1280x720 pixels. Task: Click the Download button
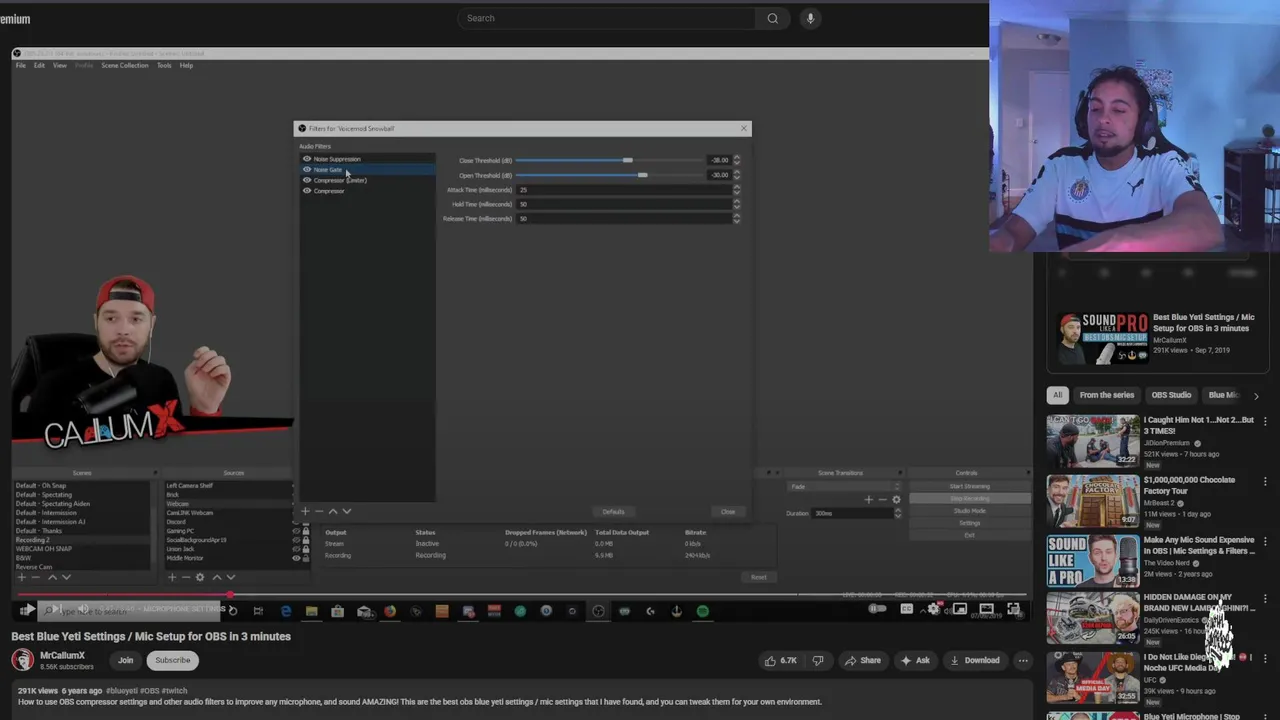(975, 660)
